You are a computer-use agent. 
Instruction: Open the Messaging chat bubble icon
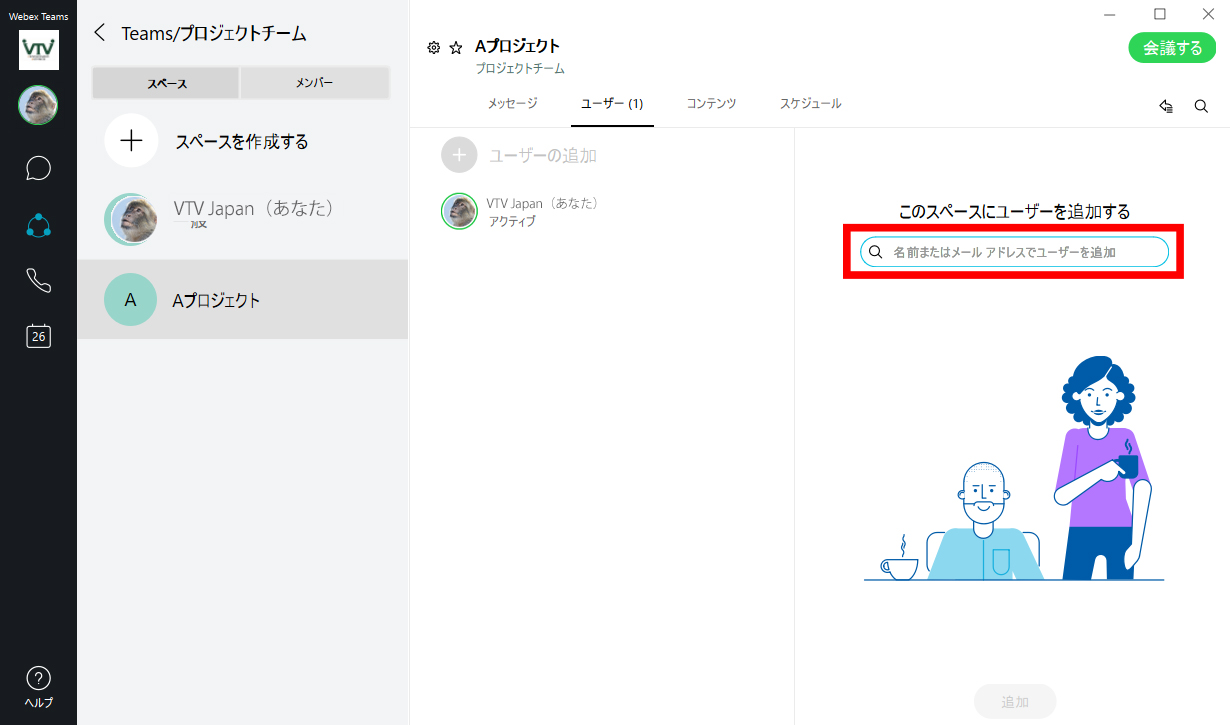click(x=38, y=167)
